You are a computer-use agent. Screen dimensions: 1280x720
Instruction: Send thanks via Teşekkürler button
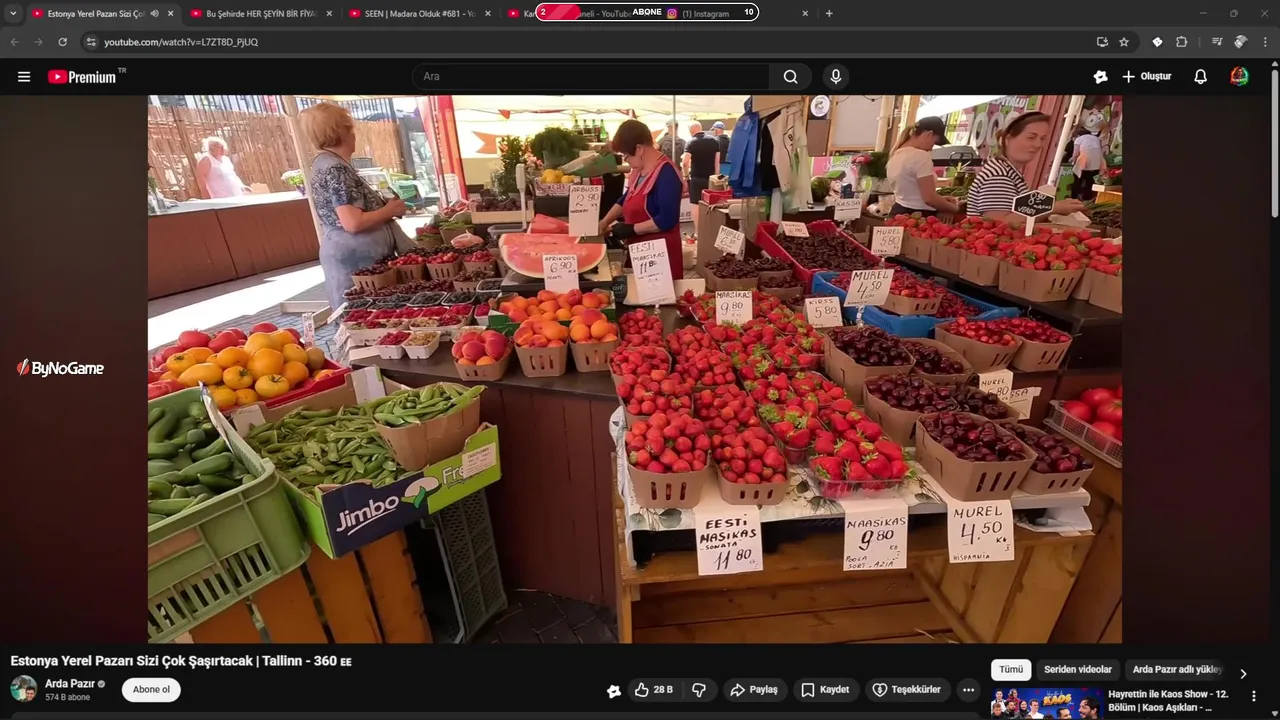click(x=906, y=690)
